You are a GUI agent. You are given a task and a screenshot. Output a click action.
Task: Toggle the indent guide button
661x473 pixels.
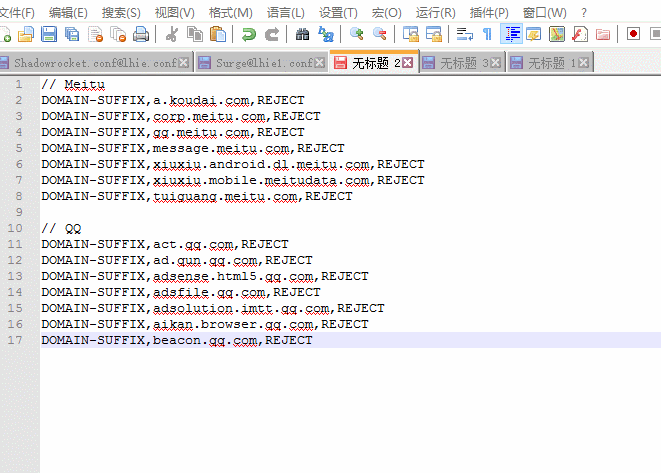point(511,34)
